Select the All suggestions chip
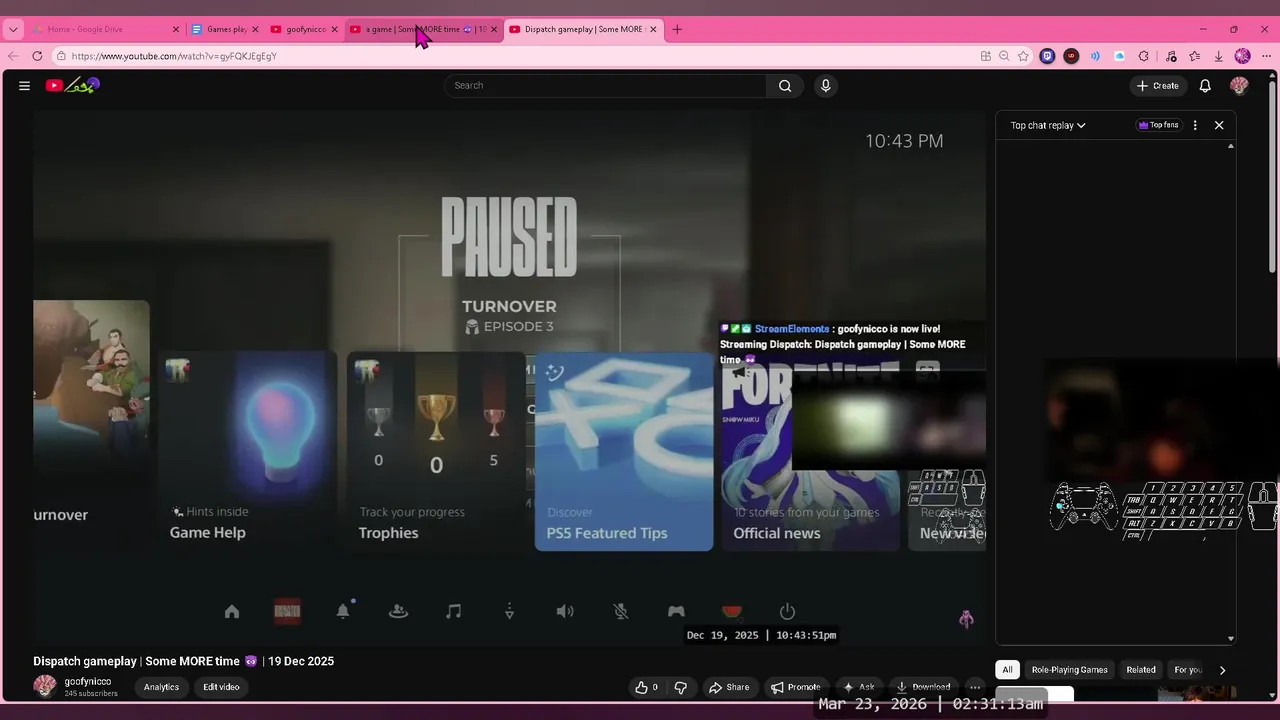 click(1007, 670)
